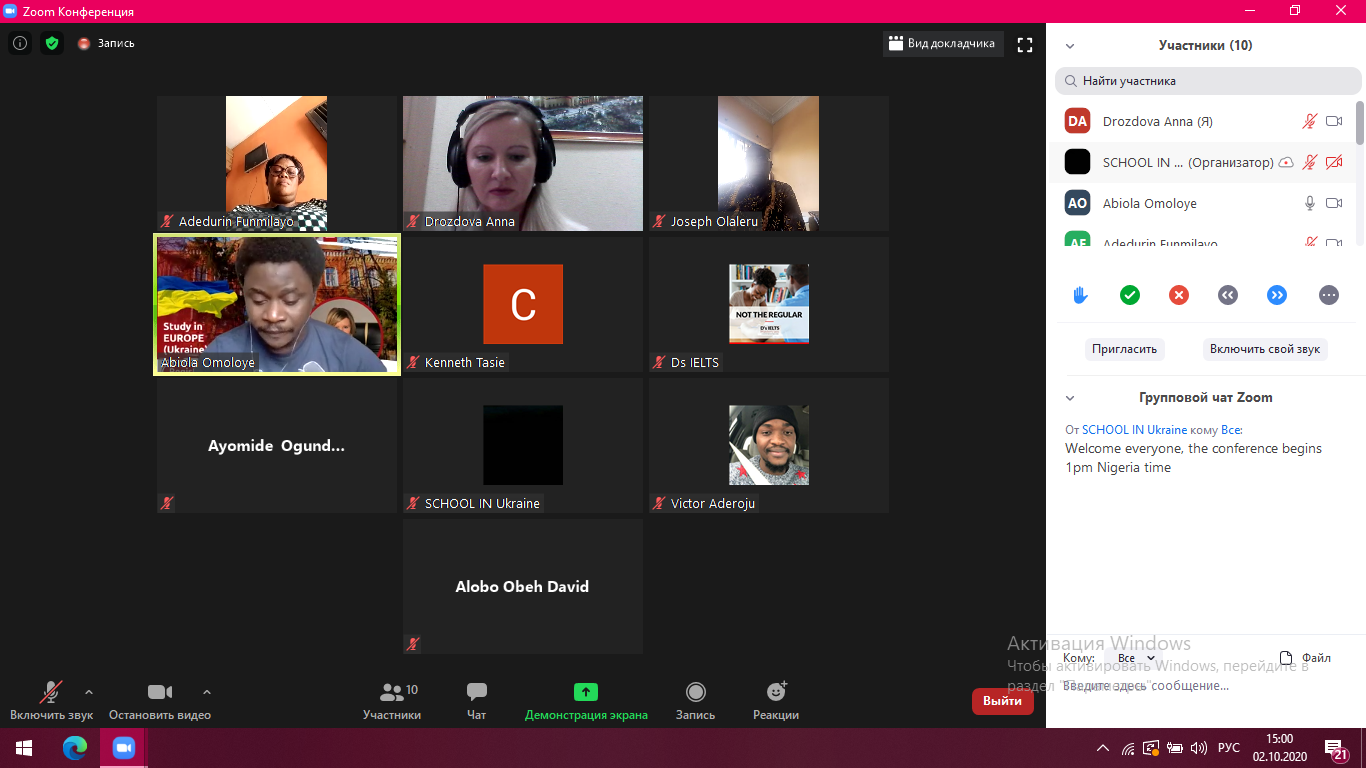This screenshot has height=768, width=1366.
Task: Select Alobo Obeh David participant tile
Action: (x=523, y=587)
